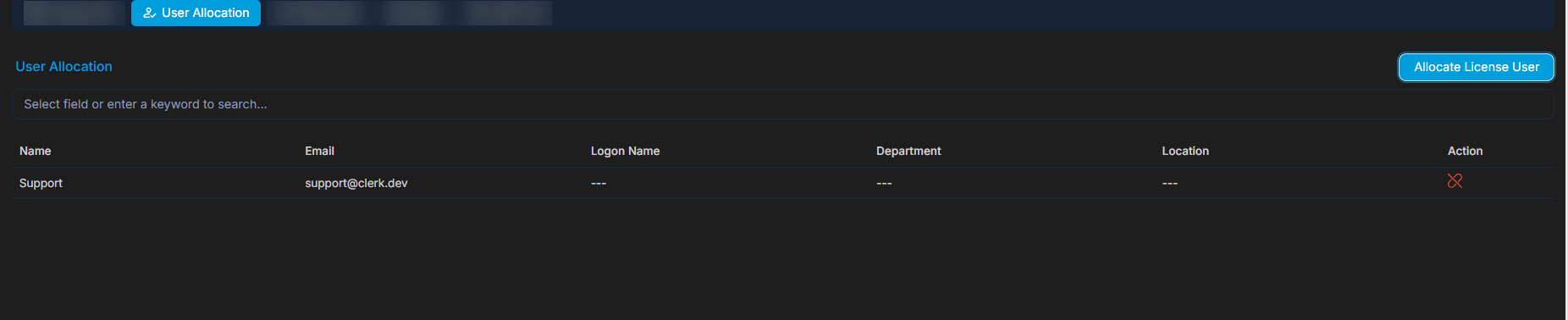Select the Logon Name column header
This screenshot has width=1568, height=320.
coord(625,151)
